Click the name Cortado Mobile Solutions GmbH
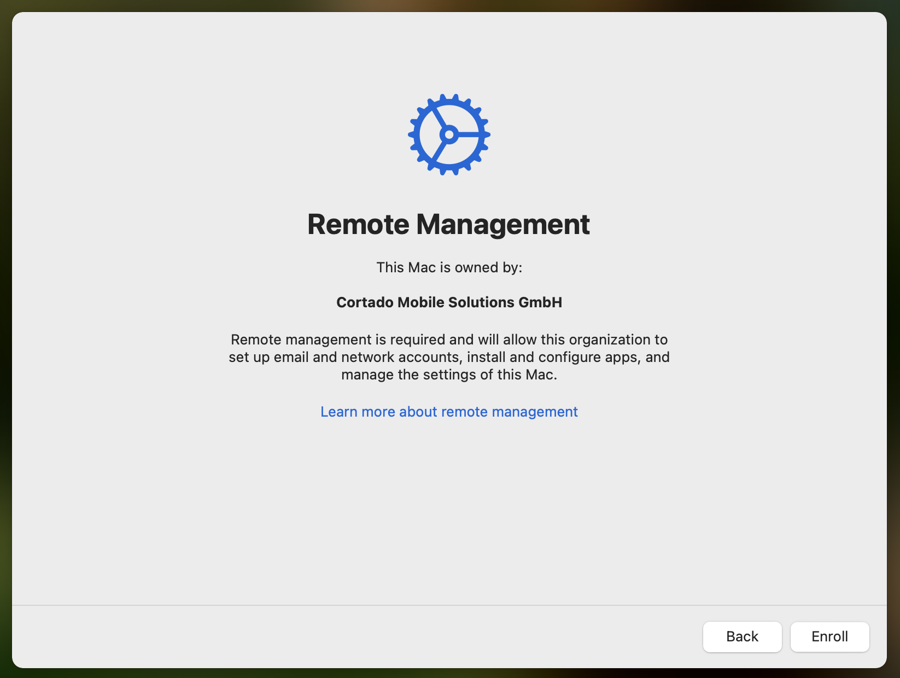Image resolution: width=900 pixels, height=678 pixels. tap(448, 302)
